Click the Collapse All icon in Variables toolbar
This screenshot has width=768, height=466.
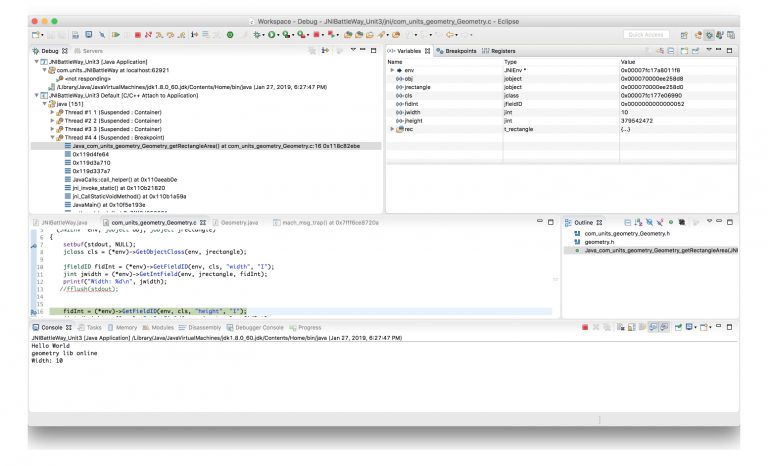671,50
